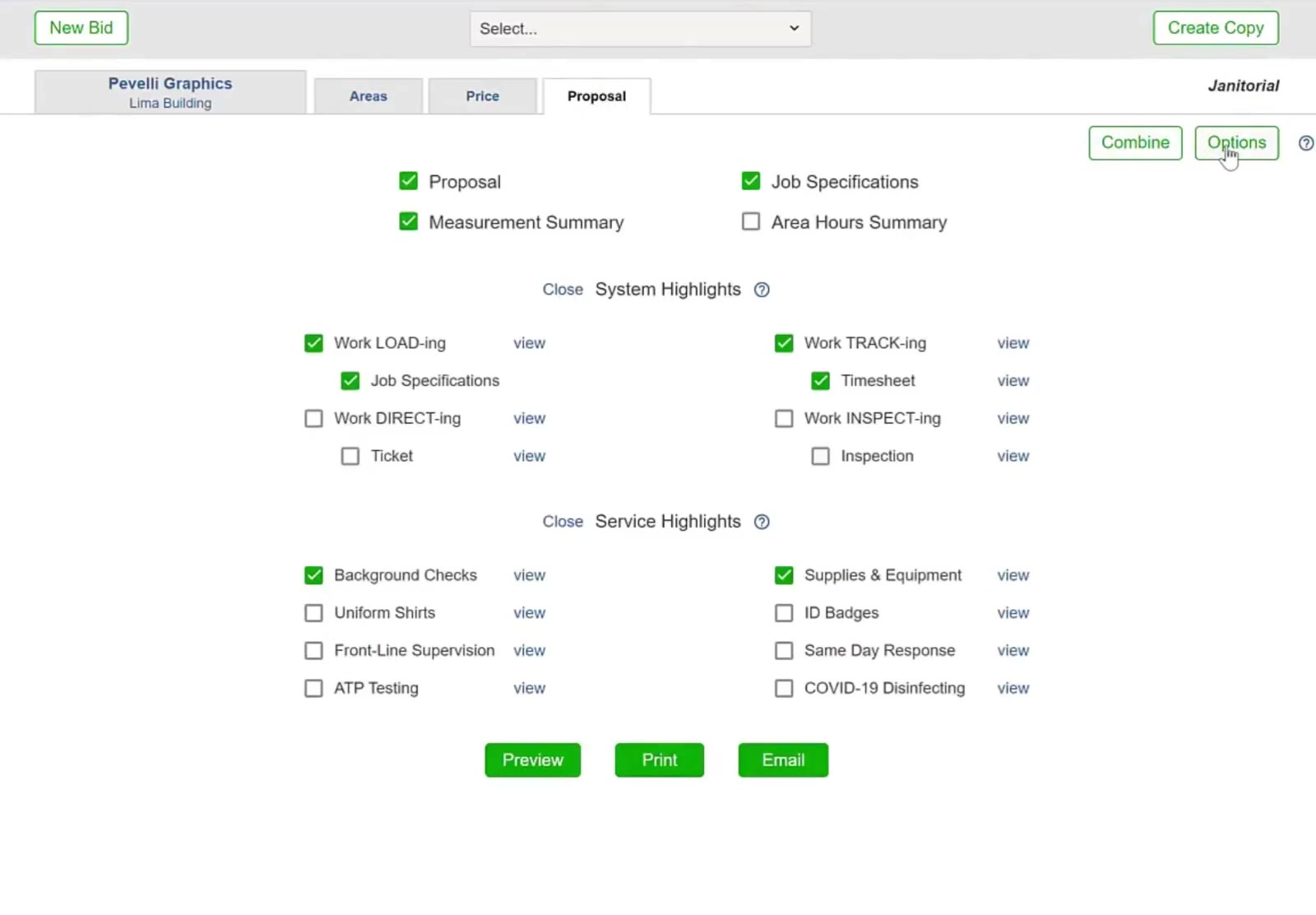The image size is (1316, 915).
Task: Enable ATP Testing checkbox
Action: [313, 688]
